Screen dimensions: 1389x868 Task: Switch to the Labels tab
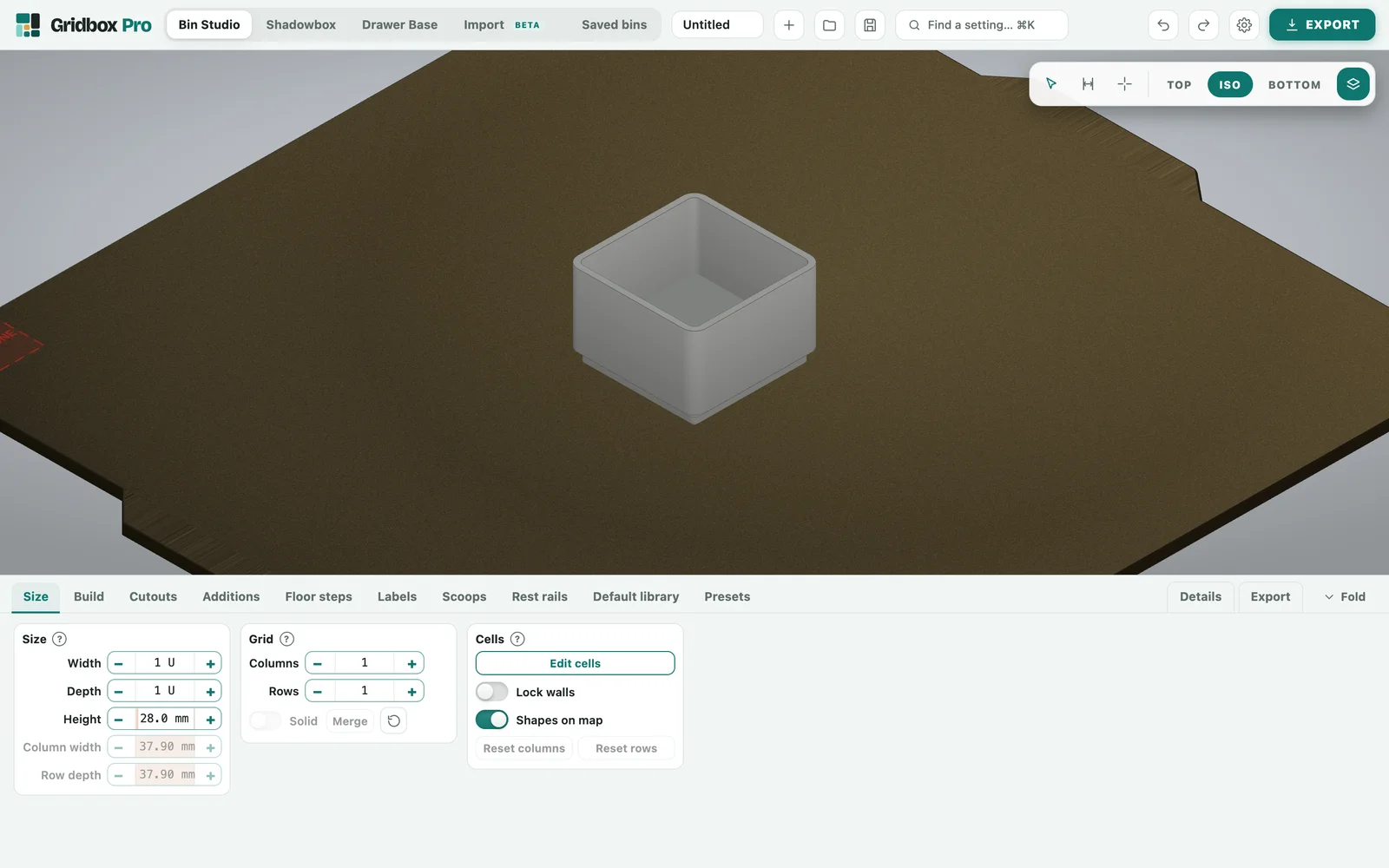click(x=397, y=596)
